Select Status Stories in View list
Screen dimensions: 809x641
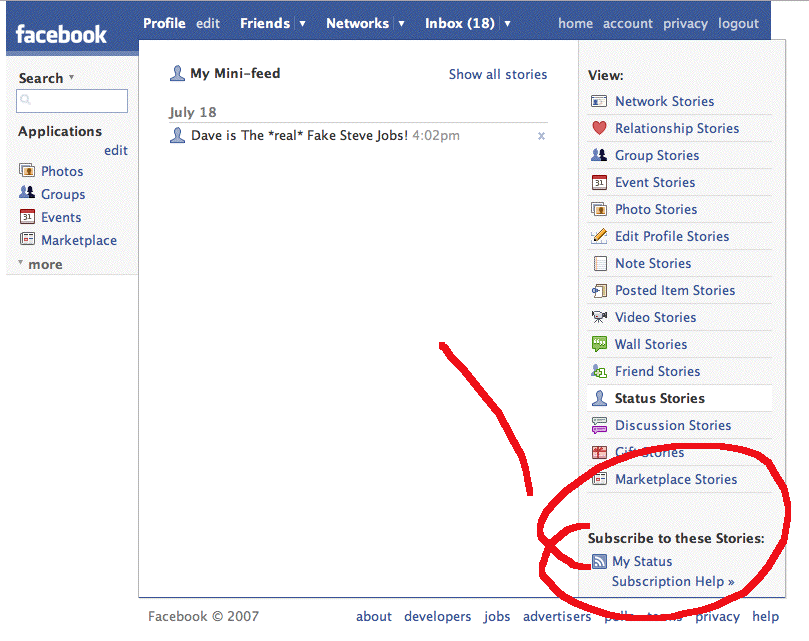pos(659,398)
